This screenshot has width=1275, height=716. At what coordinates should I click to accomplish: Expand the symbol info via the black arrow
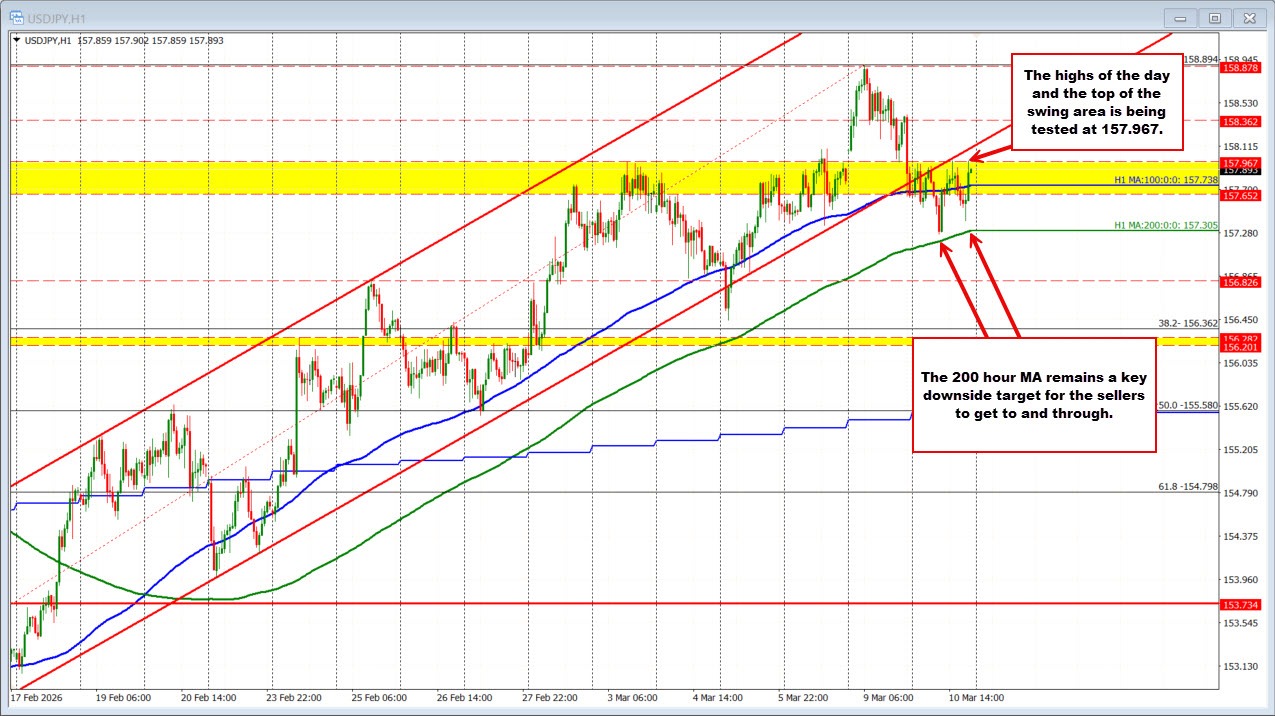click(16, 40)
